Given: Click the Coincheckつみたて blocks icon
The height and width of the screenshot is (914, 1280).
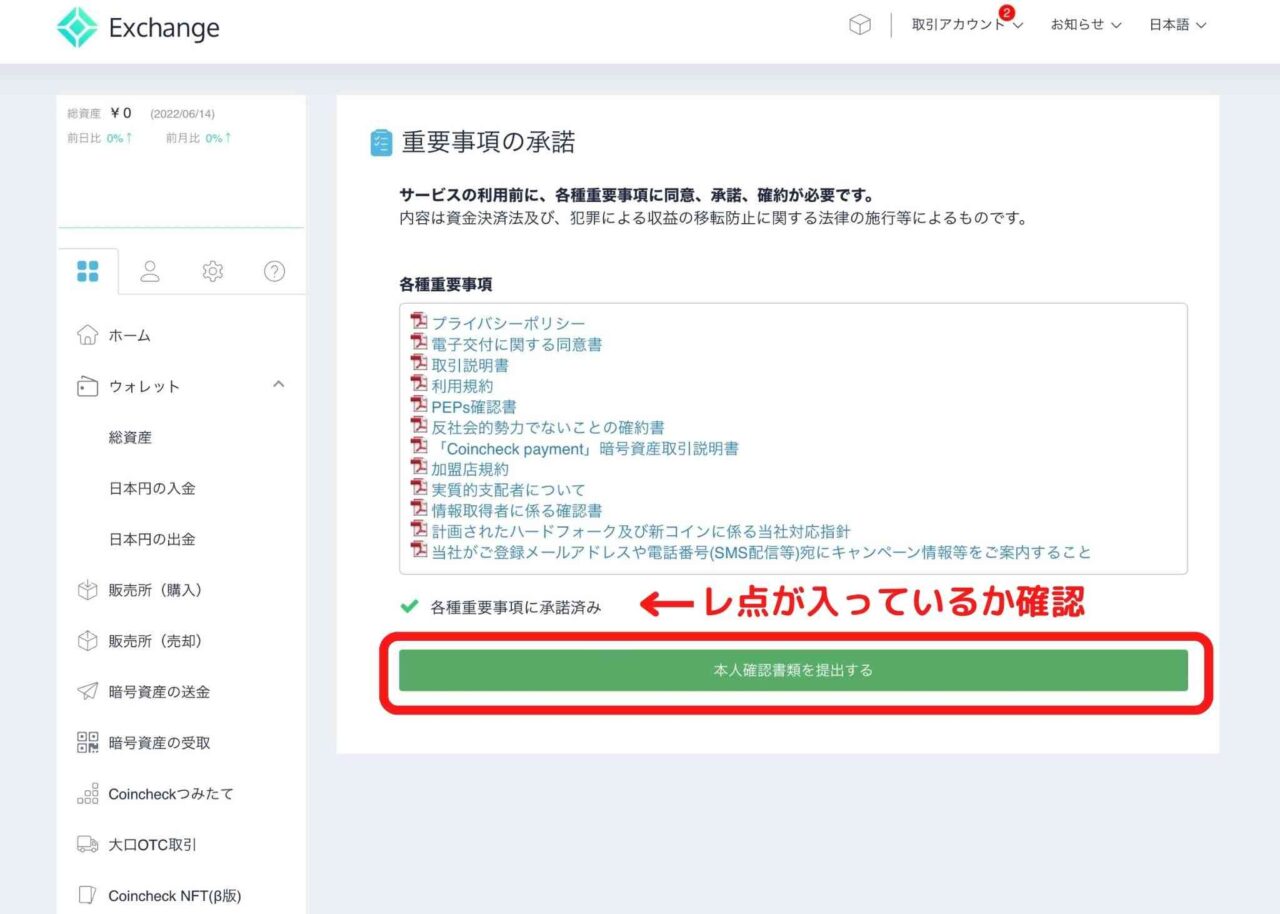Looking at the screenshot, I should point(88,794).
